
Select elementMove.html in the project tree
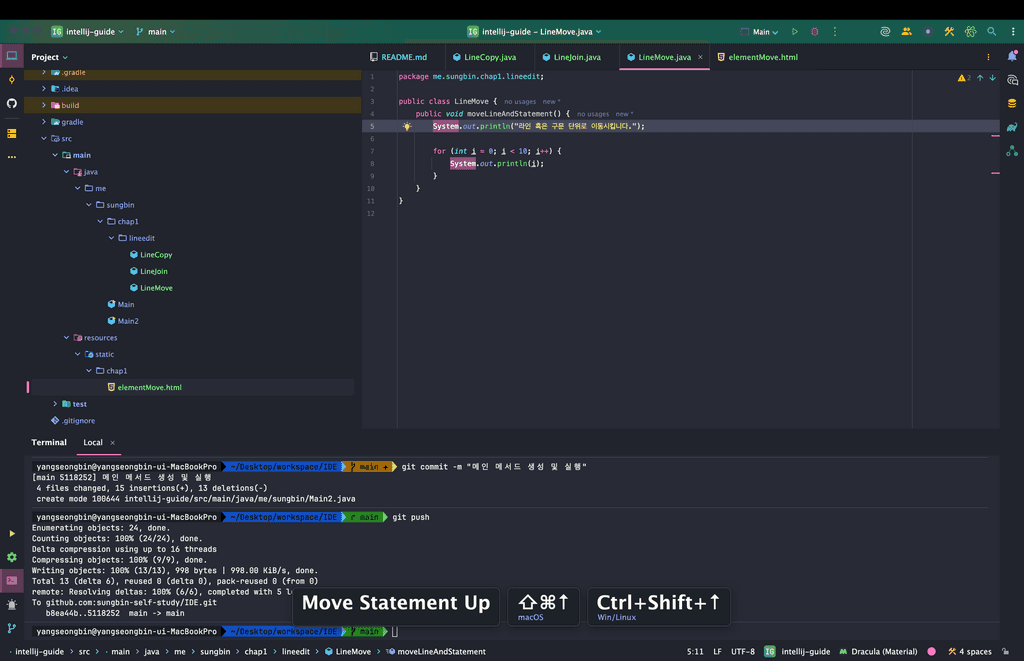tap(149, 387)
